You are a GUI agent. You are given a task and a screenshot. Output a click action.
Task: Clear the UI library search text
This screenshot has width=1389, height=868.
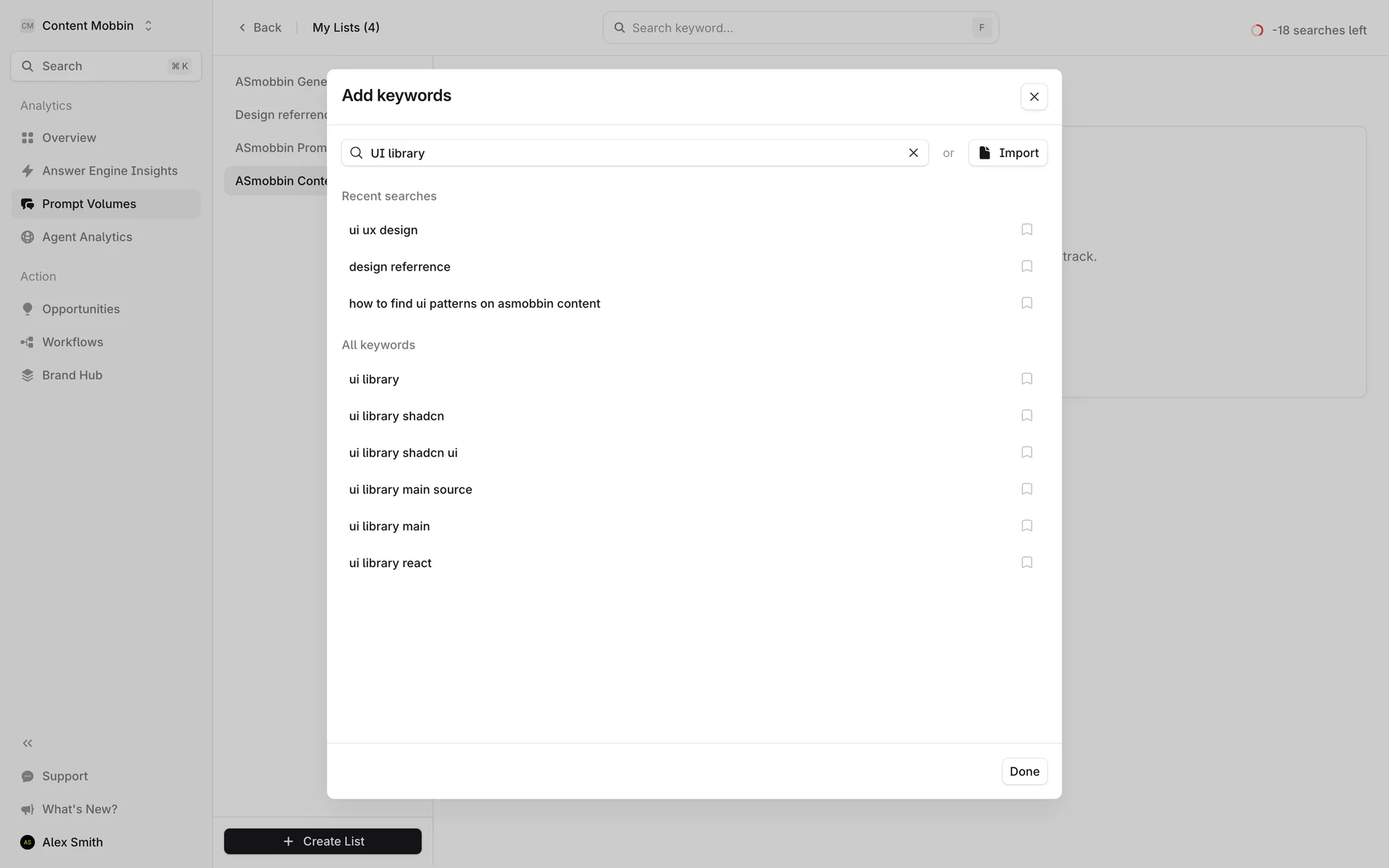[913, 153]
